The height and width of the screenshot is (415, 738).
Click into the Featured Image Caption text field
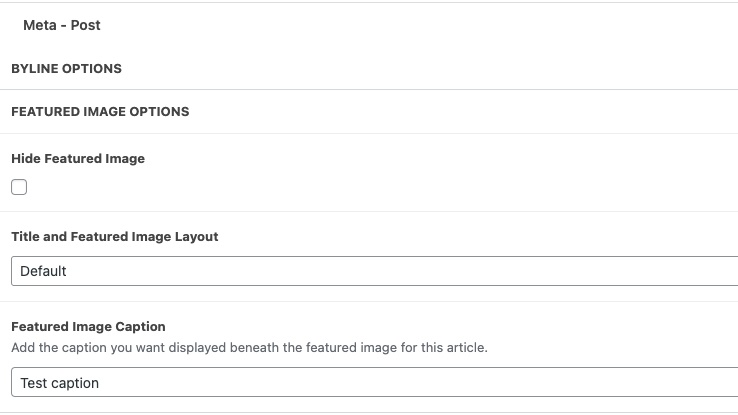(374, 383)
